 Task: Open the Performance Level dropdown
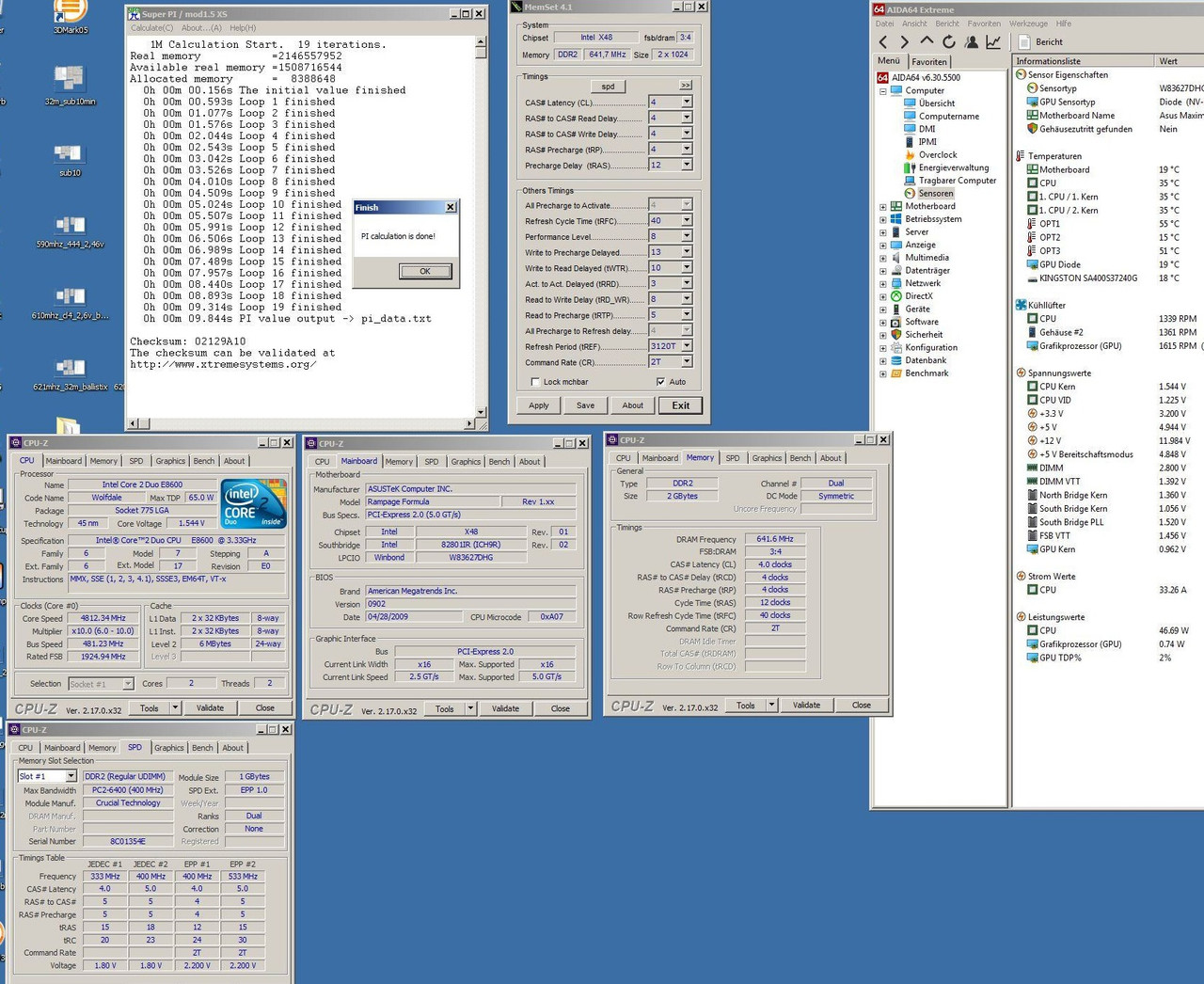(x=687, y=236)
